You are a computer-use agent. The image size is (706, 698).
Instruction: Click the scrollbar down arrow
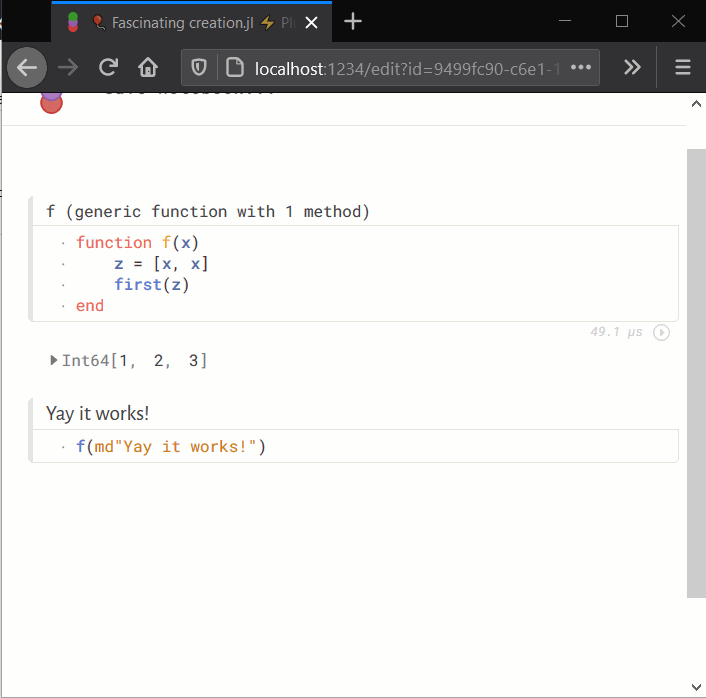[696, 687]
